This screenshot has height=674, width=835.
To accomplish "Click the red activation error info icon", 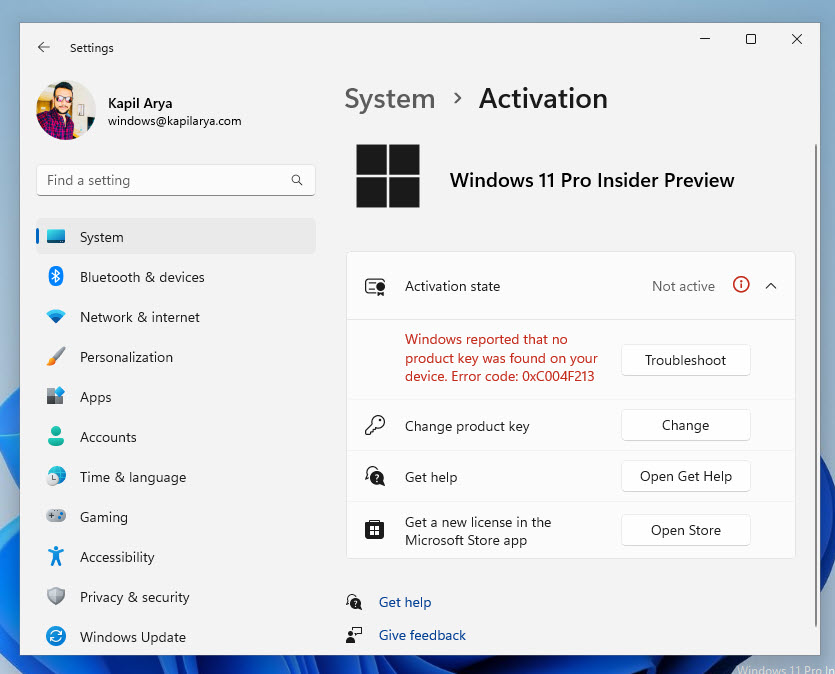I will coord(741,285).
